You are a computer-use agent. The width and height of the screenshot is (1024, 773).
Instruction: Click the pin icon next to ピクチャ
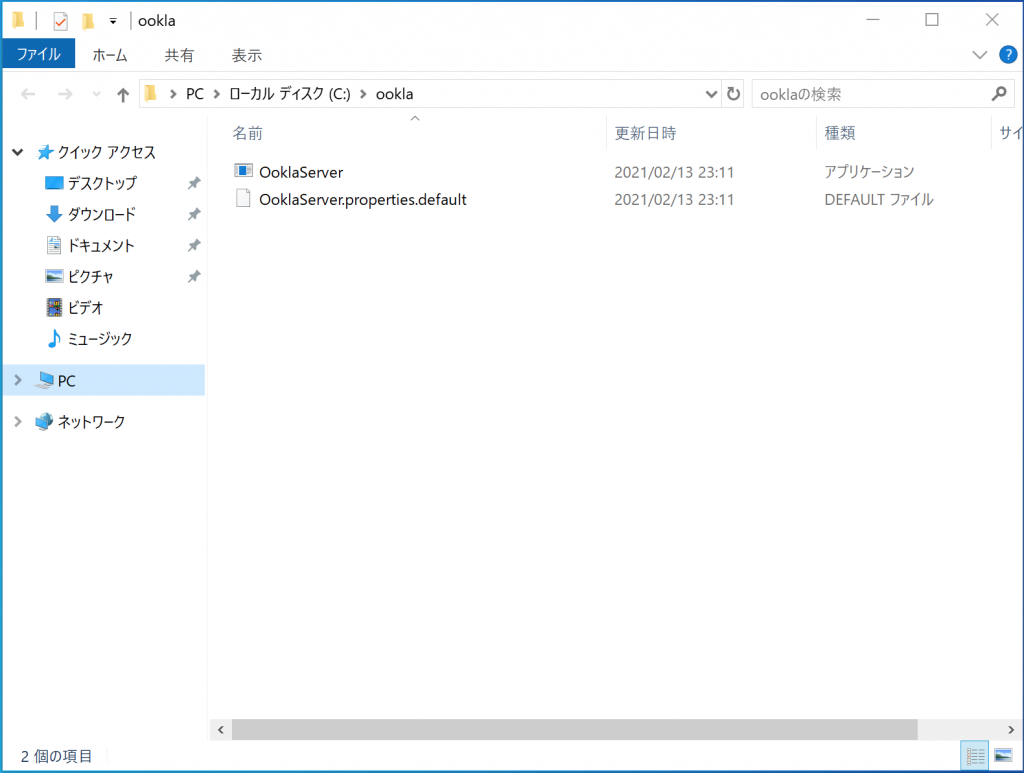tap(194, 277)
